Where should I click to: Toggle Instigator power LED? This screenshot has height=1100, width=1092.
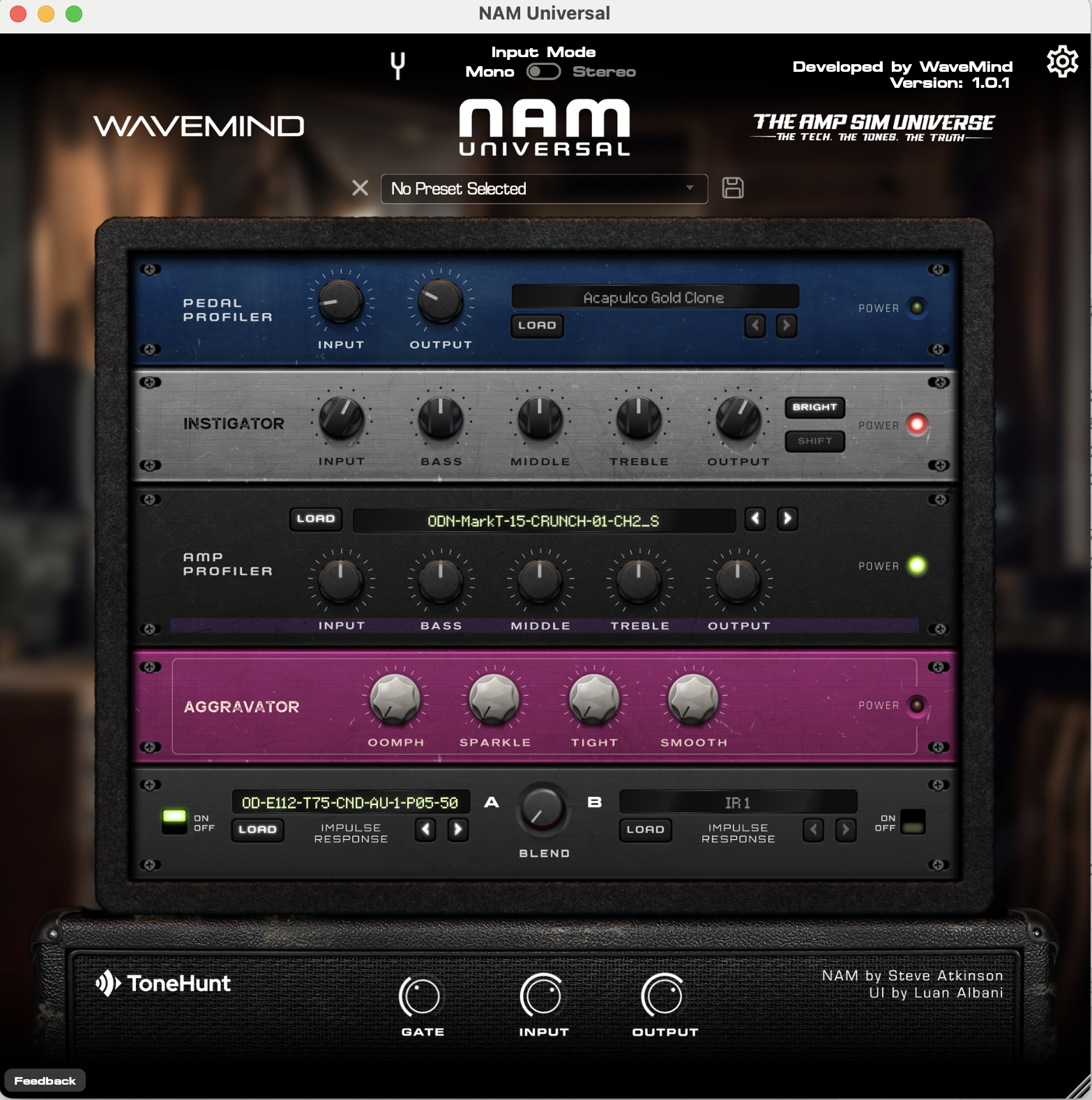(917, 425)
